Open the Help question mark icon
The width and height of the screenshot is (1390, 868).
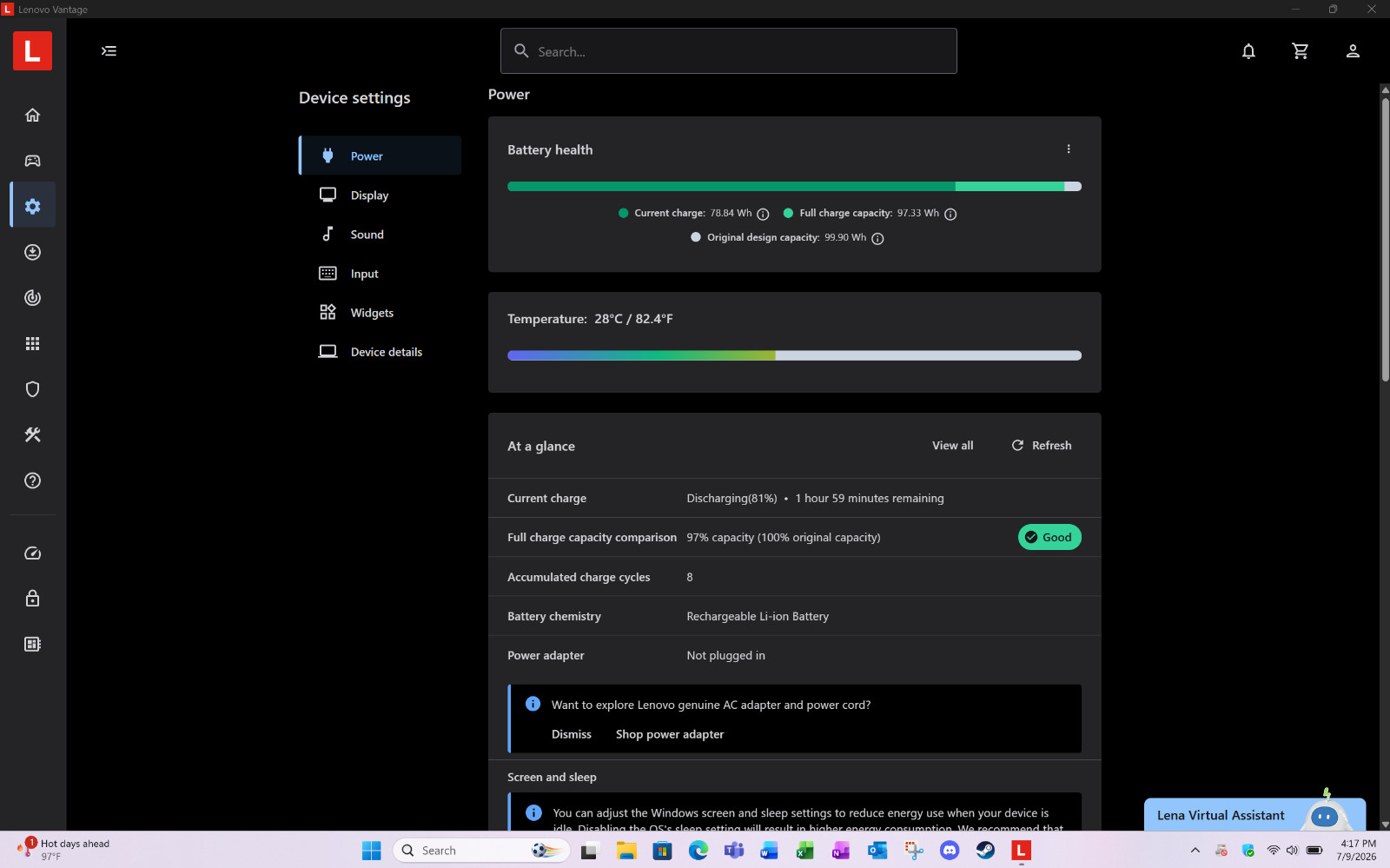[32, 480]
